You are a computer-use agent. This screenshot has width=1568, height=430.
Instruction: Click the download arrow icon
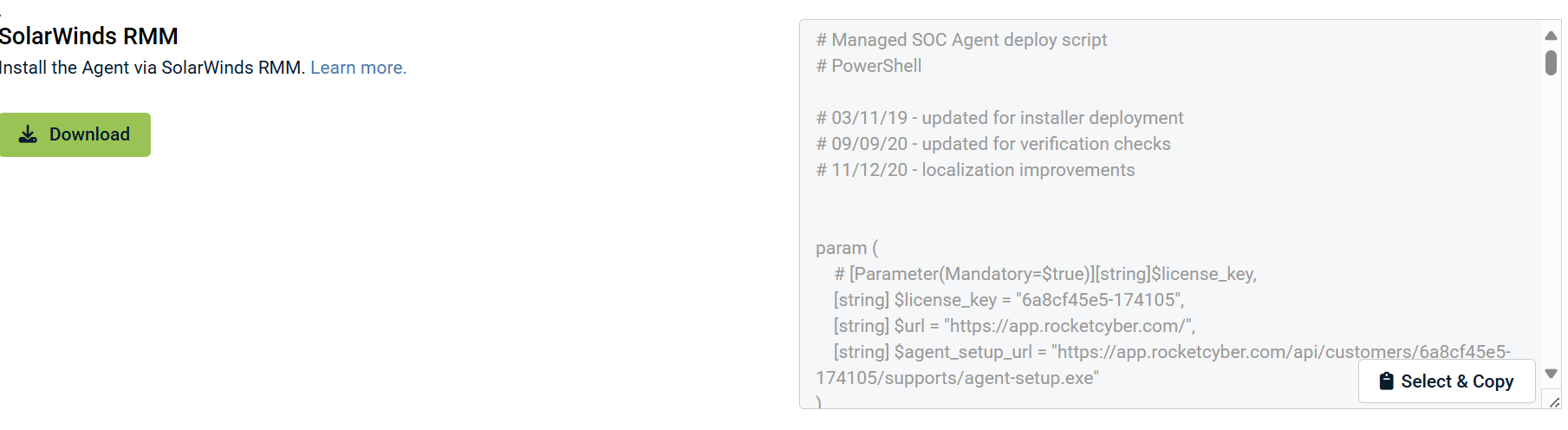[28, 134]
